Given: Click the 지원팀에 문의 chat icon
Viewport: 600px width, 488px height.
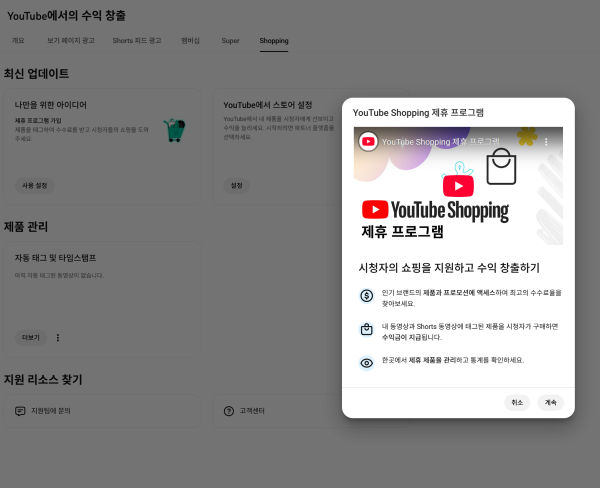Looking at the screenshot, I should pos(20,410).
